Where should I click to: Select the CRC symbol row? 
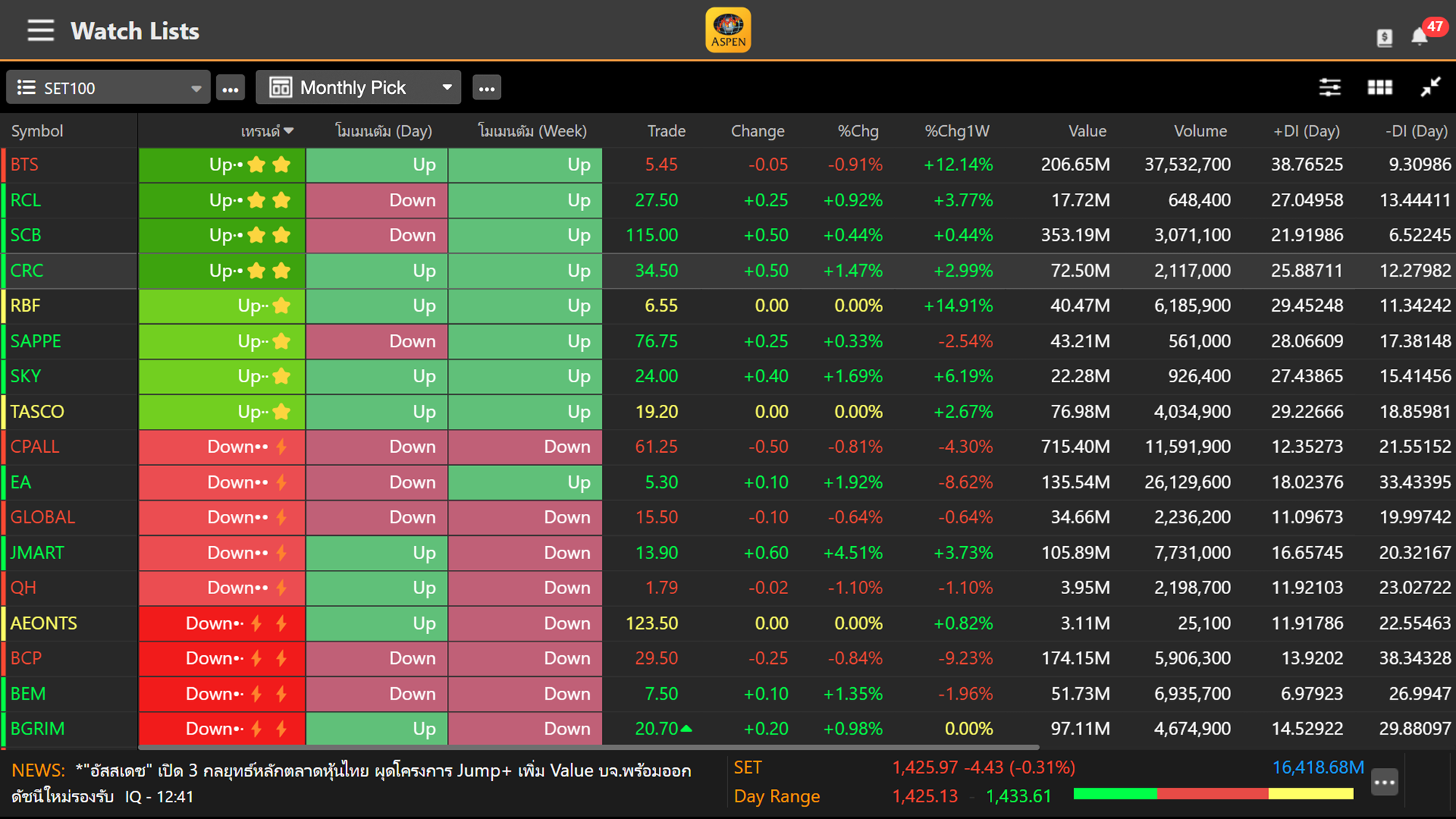point(728,271)
